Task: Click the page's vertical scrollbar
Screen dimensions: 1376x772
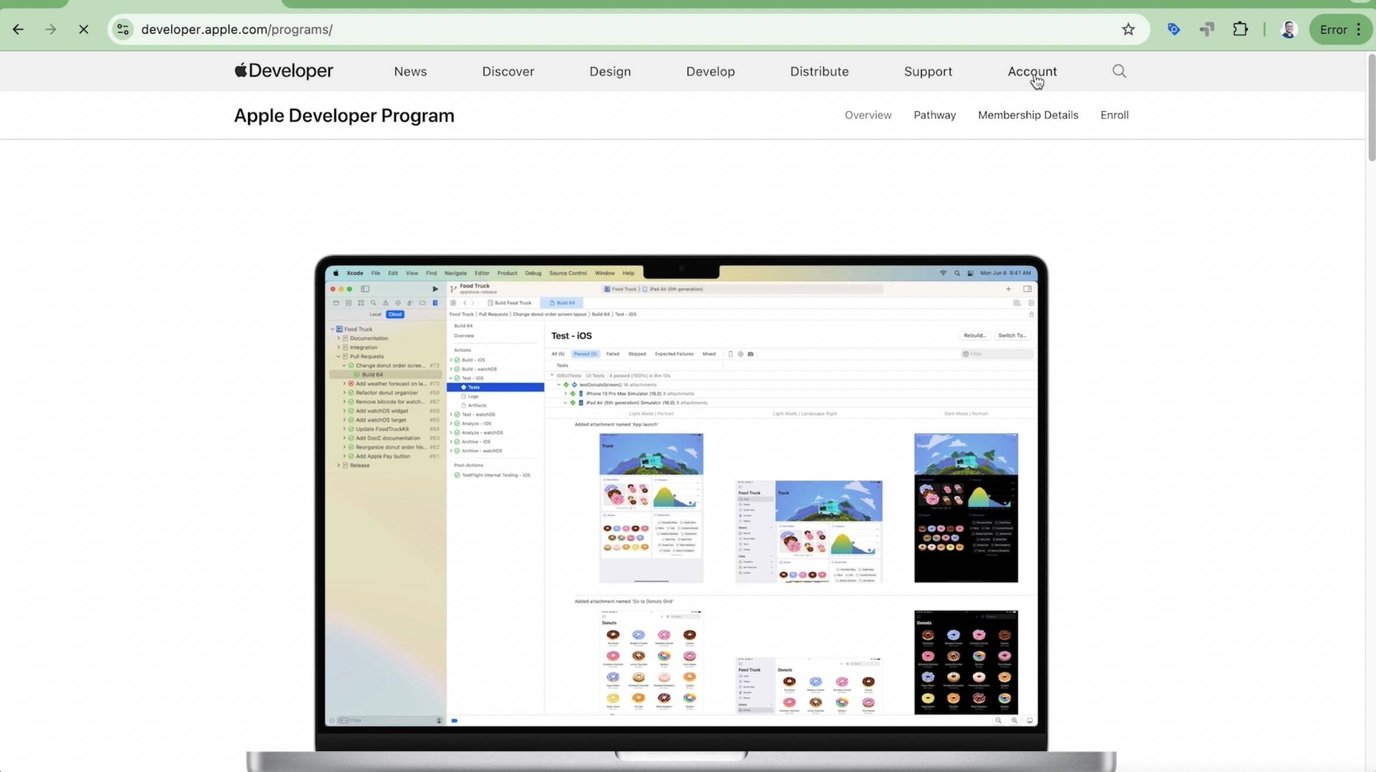Action: point(1370,110)
